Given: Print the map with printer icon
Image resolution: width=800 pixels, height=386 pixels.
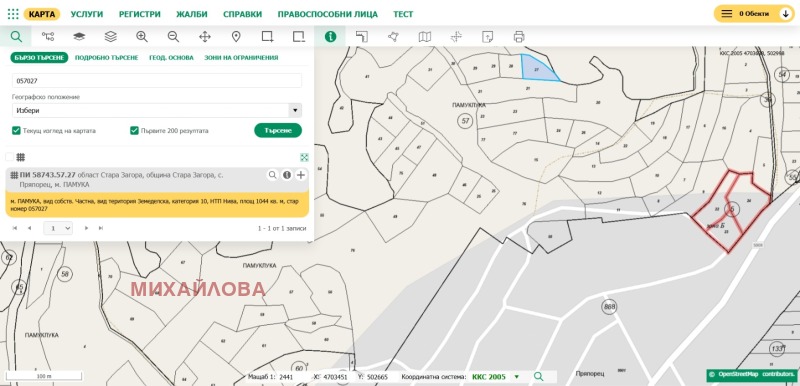Looking at the screenshot, I should click(x=519, y=37).
